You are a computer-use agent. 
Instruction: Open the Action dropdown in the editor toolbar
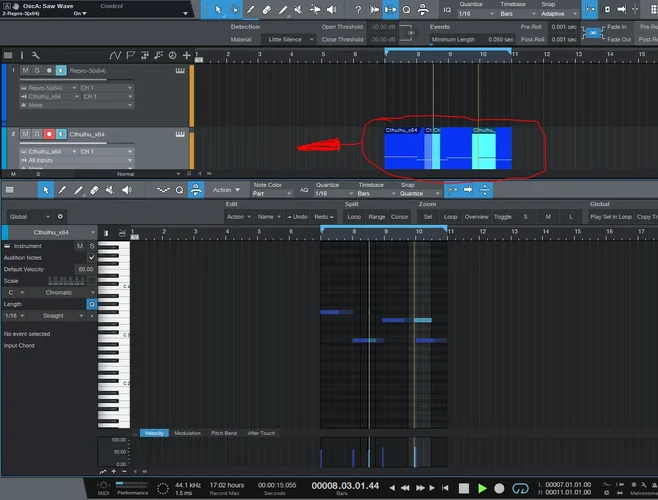(x=224, y=189)
